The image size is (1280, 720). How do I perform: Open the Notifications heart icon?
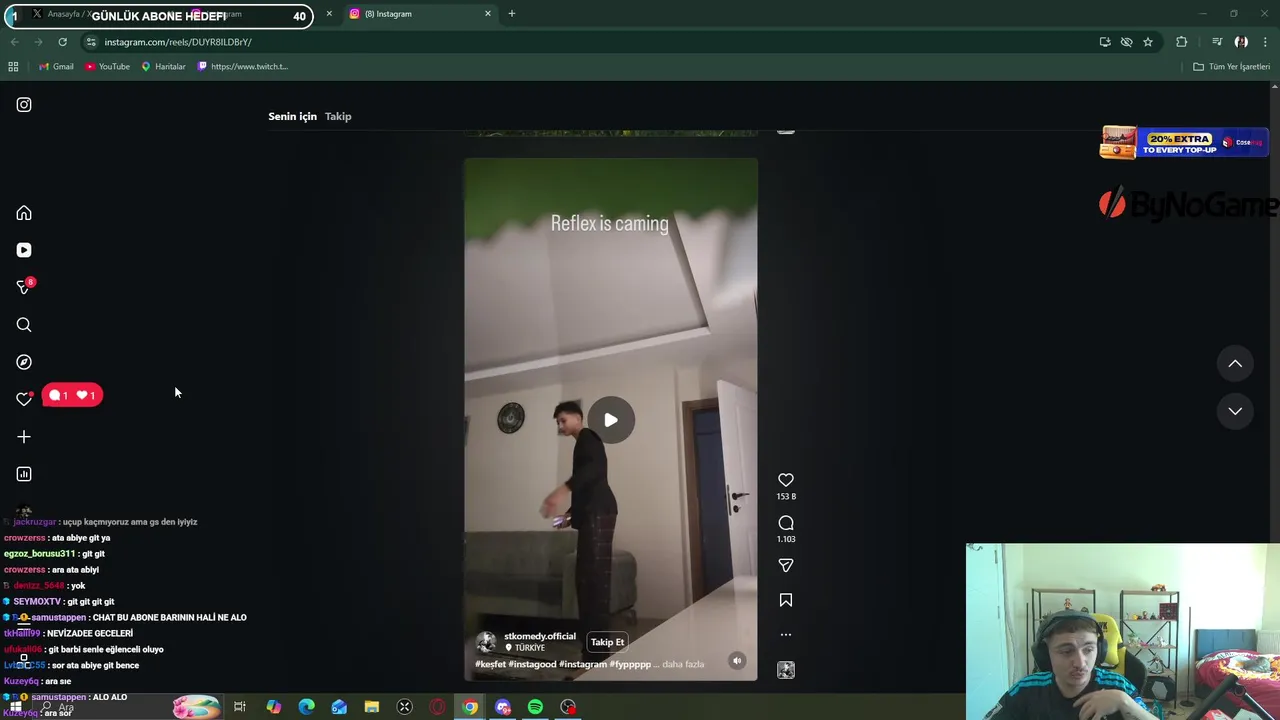coord(24,399)
